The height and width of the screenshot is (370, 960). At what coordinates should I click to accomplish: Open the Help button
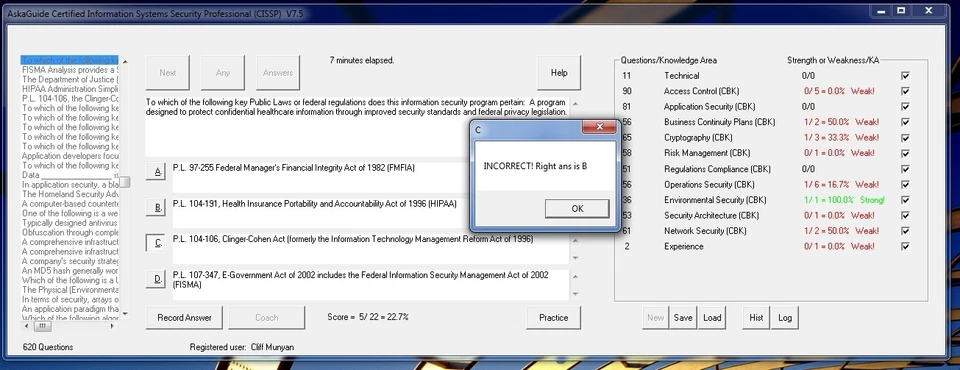tap(559, 72)
